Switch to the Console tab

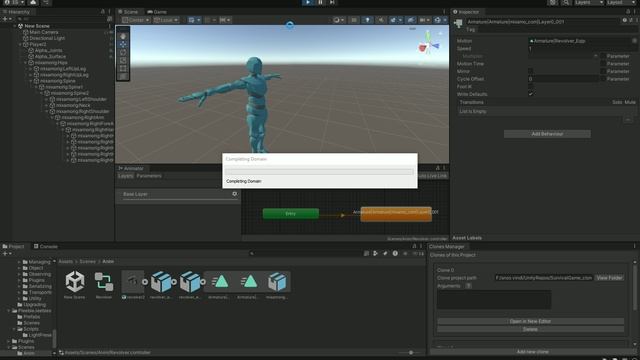tap(46, 246)
